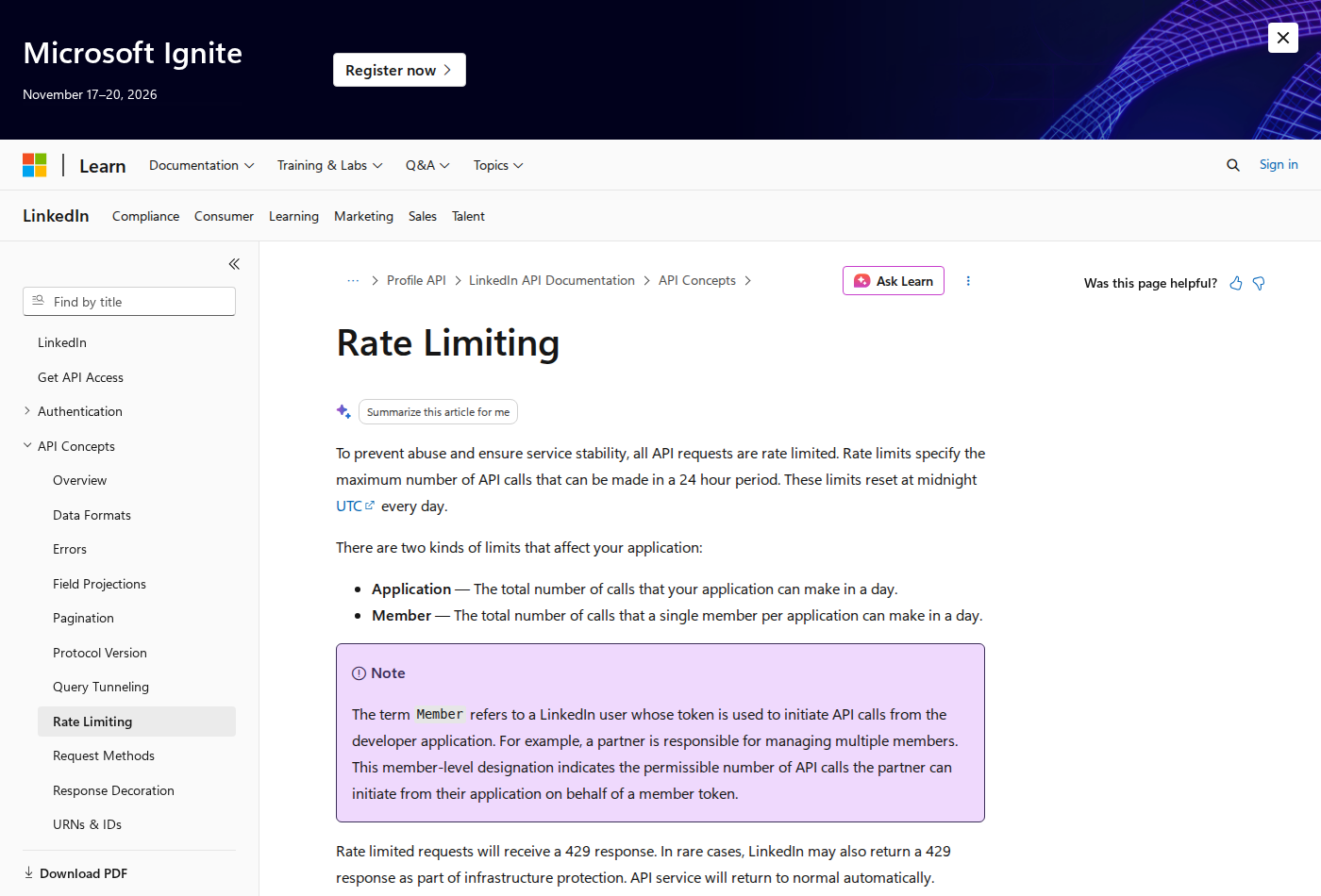Viewport: 1321px width, 896px height.
Task: Go to Profile API breadcrumb
Action: click(416, 281)
